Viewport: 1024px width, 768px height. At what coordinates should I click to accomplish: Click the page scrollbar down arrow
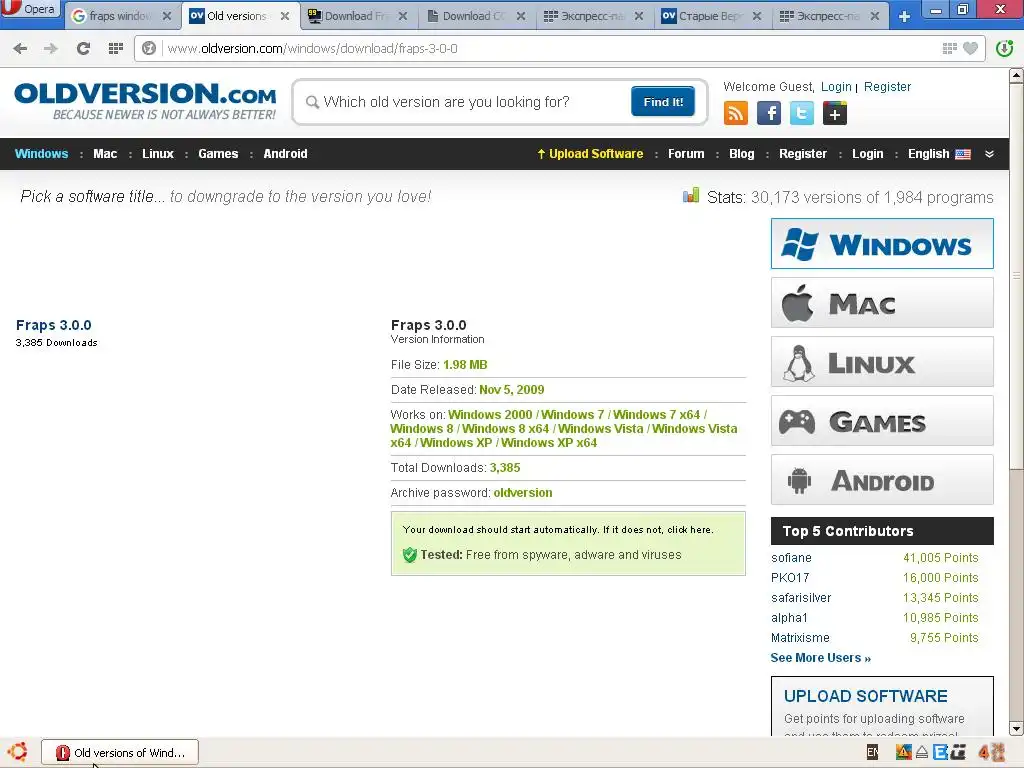pos(1016,728)
